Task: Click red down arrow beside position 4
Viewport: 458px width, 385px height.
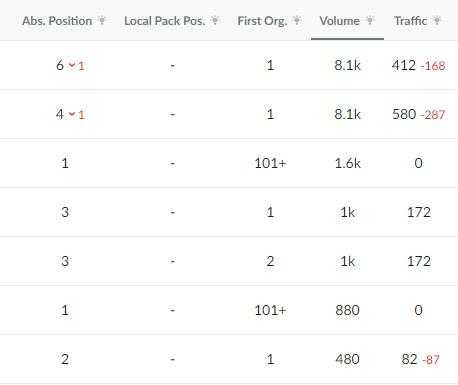Action: (71, 114)
